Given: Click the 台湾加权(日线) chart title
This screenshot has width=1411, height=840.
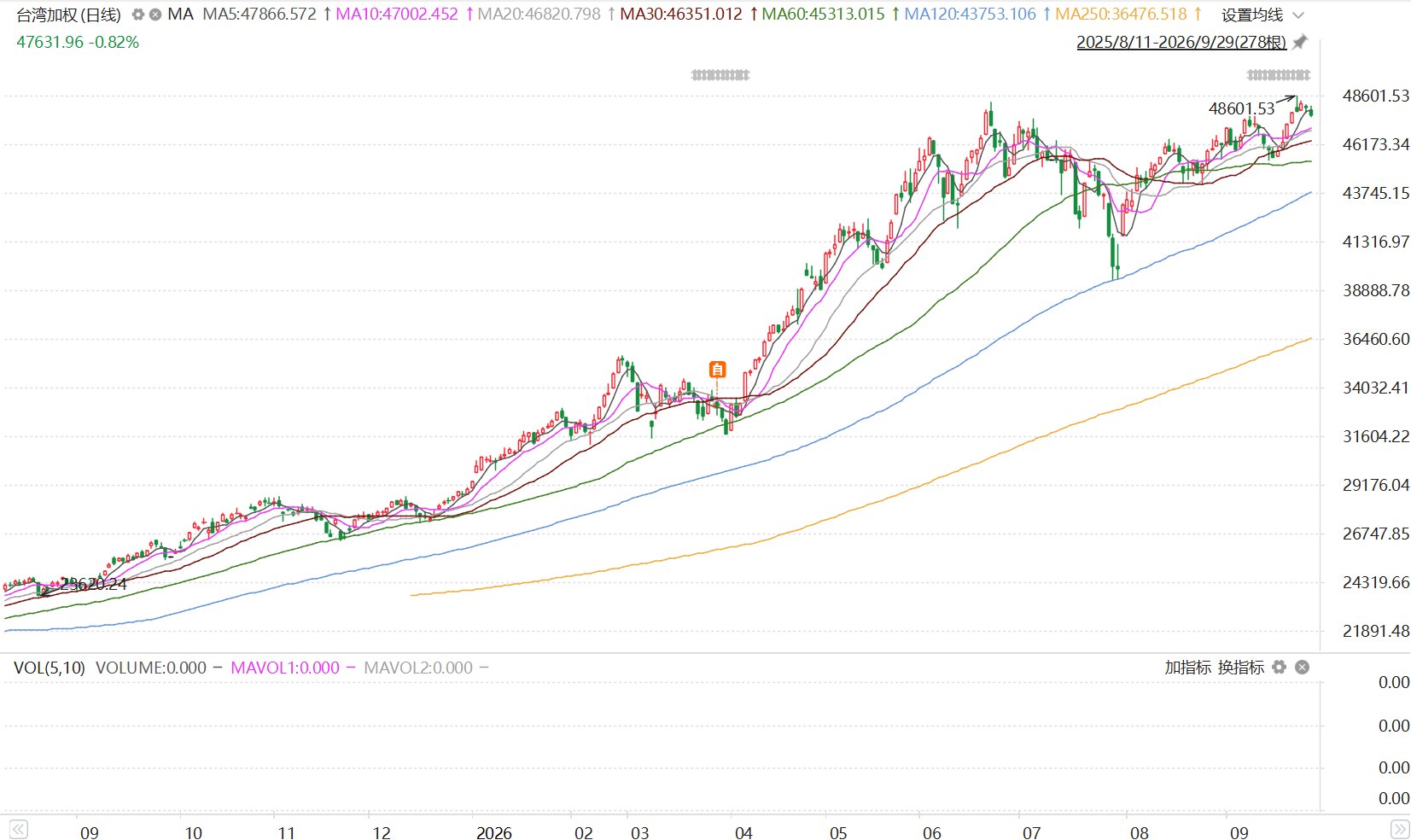Looking at the screenshot, I should pyautogui.click(x=69, y=15).
